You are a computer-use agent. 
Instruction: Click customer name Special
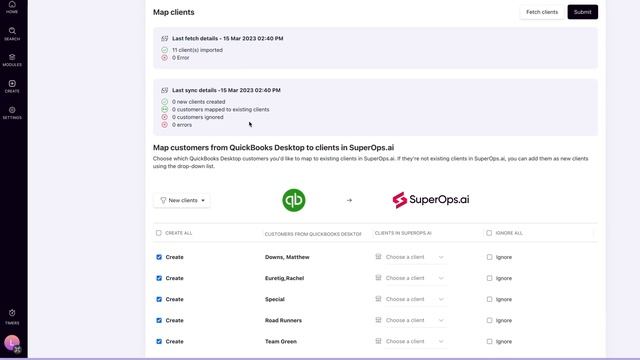point(275,299)
